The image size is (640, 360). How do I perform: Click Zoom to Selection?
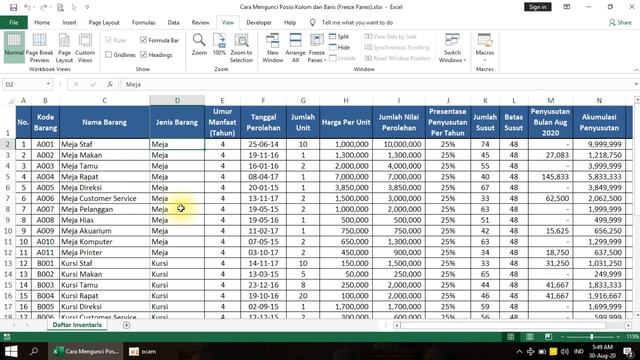pyautogui.click(x=241, y=48)
